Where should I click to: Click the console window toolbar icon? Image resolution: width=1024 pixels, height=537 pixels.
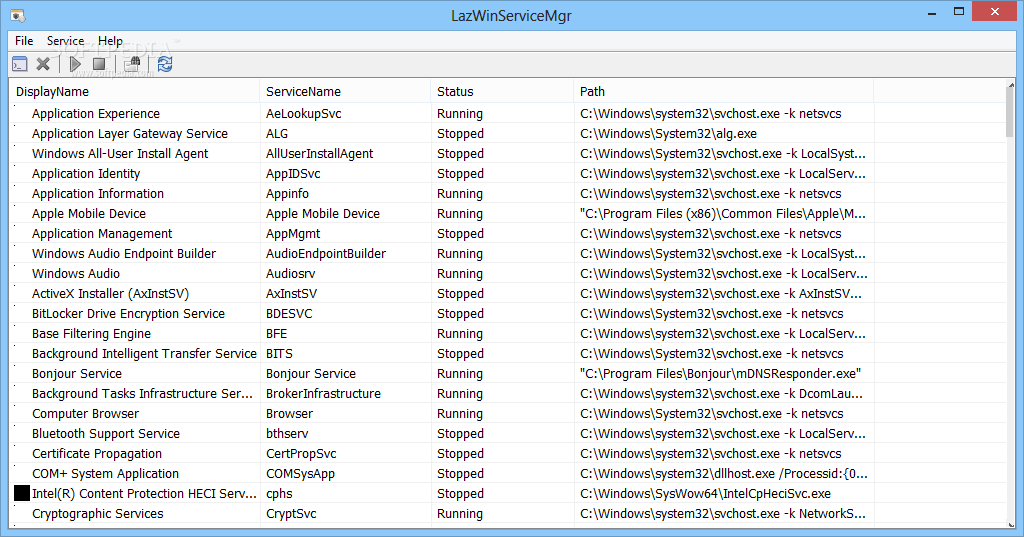click(20, 64)
